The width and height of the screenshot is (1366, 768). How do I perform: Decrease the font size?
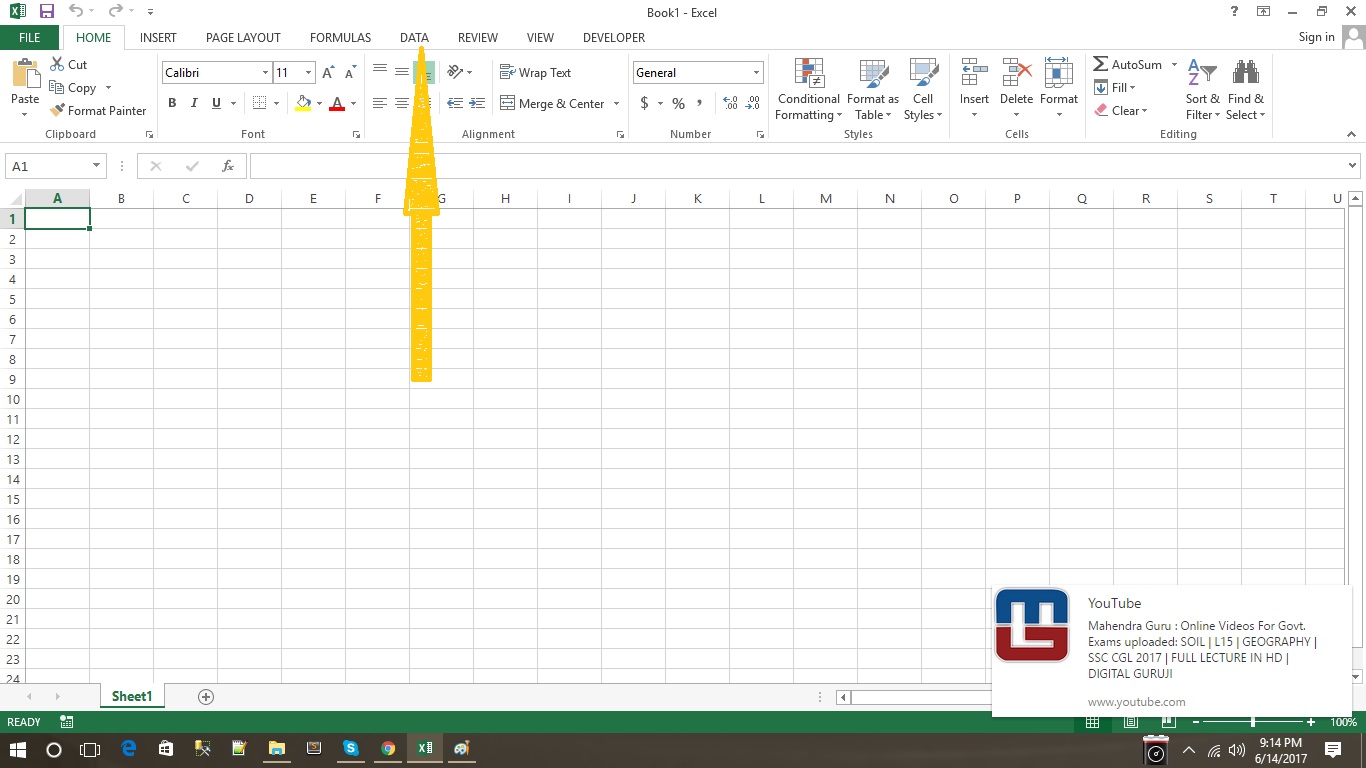[350, 73]
